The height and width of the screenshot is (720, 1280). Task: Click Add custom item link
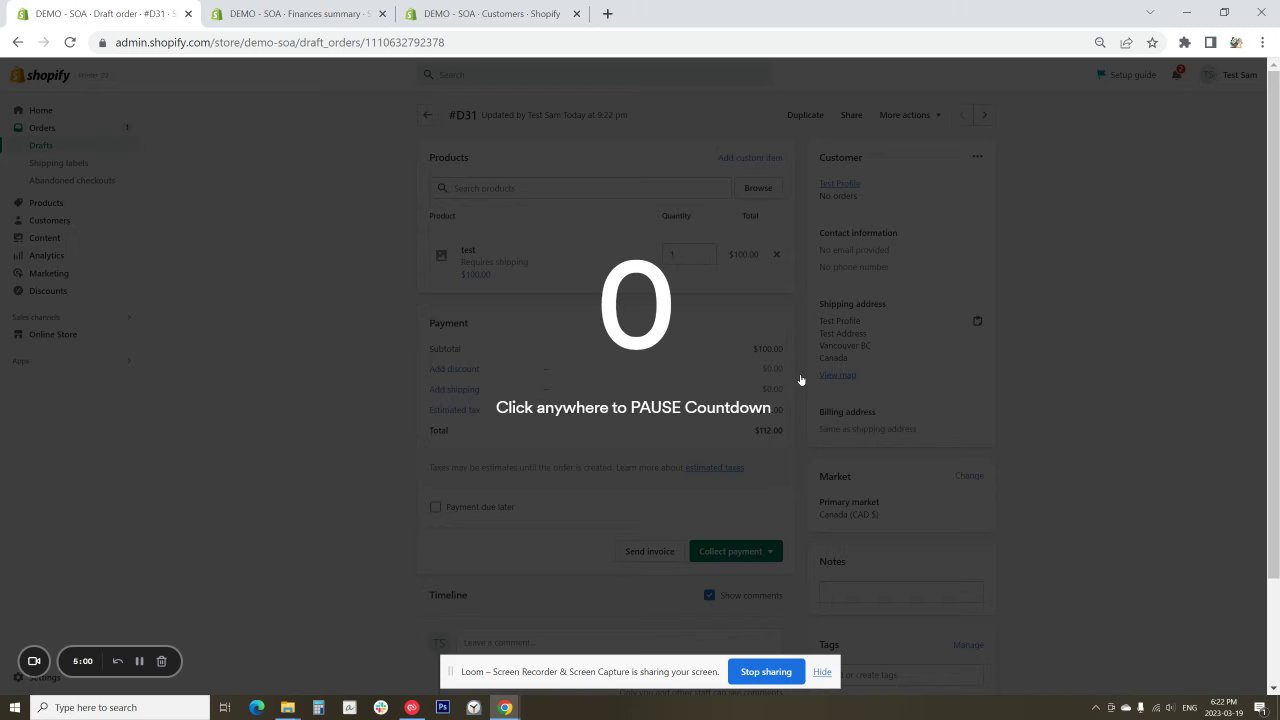(750, 158)
